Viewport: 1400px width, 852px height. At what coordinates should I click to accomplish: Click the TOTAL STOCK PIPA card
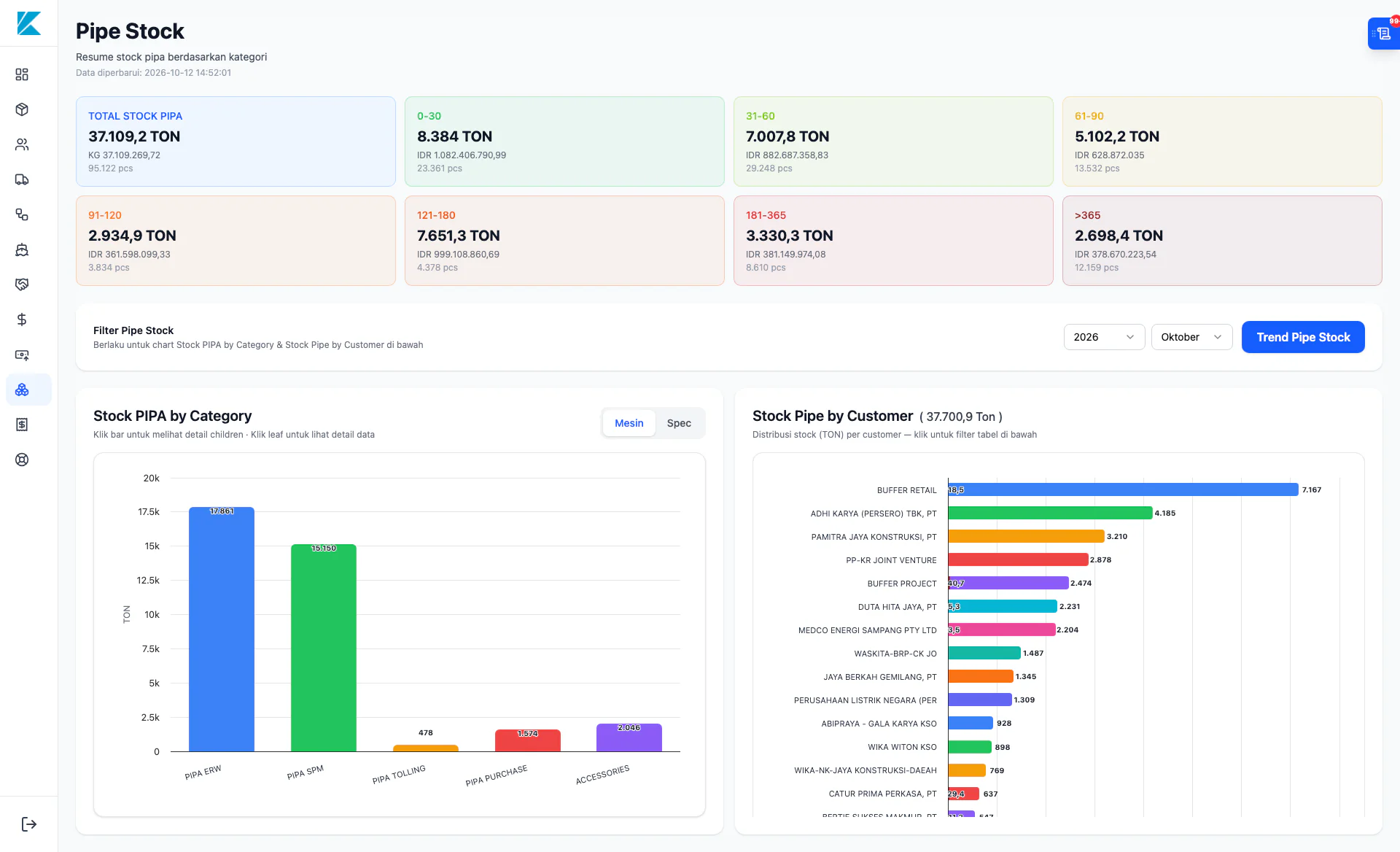pos(236,142)
